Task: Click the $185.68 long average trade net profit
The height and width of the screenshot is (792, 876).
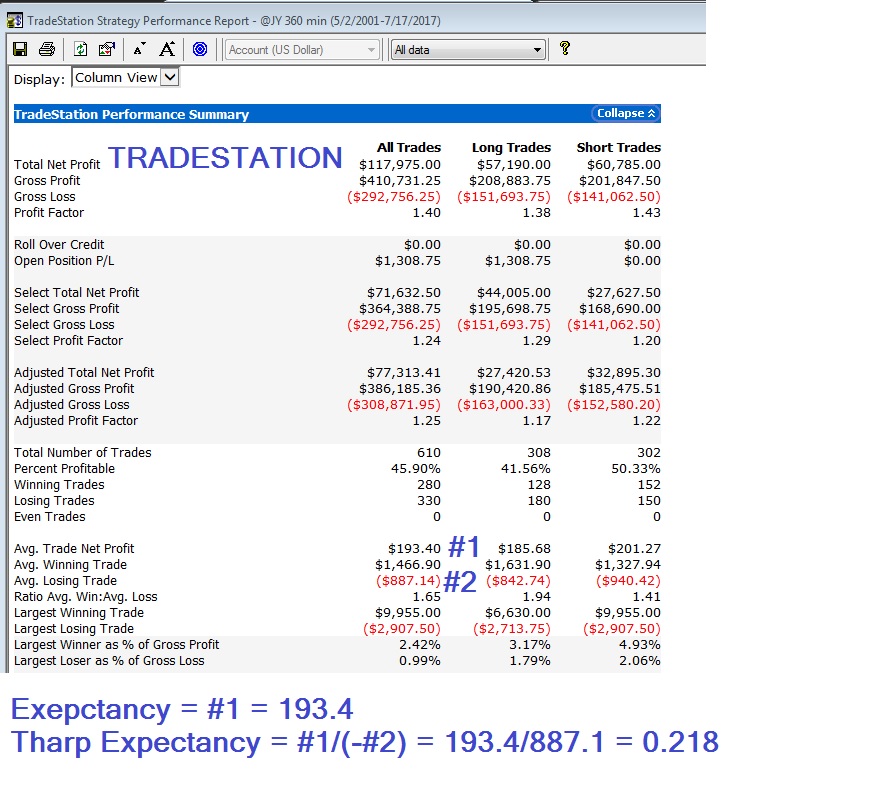Action: pos(525,549)
